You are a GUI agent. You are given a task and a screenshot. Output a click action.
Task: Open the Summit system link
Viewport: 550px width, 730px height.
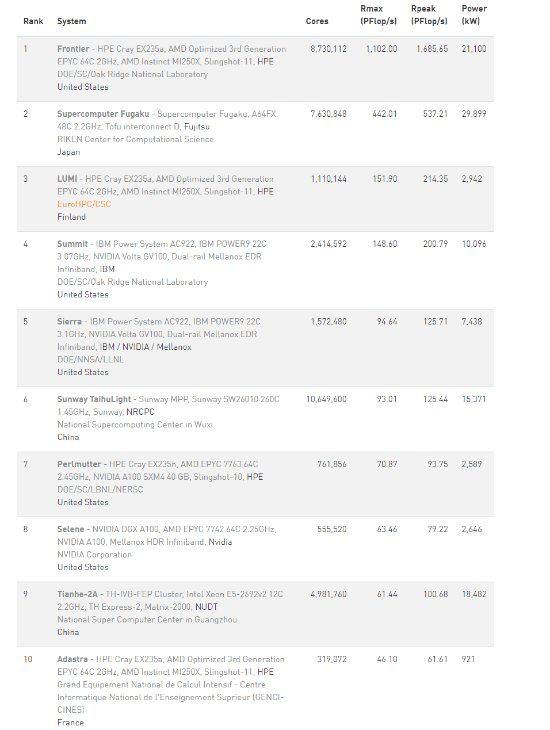coord(72,244)
